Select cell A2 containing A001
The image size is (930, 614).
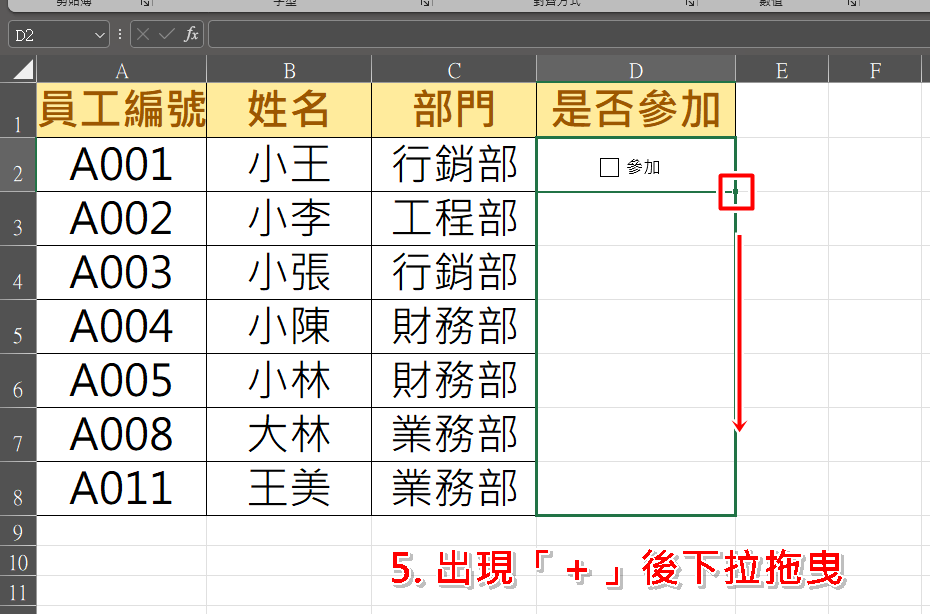[x=121, y=165]
